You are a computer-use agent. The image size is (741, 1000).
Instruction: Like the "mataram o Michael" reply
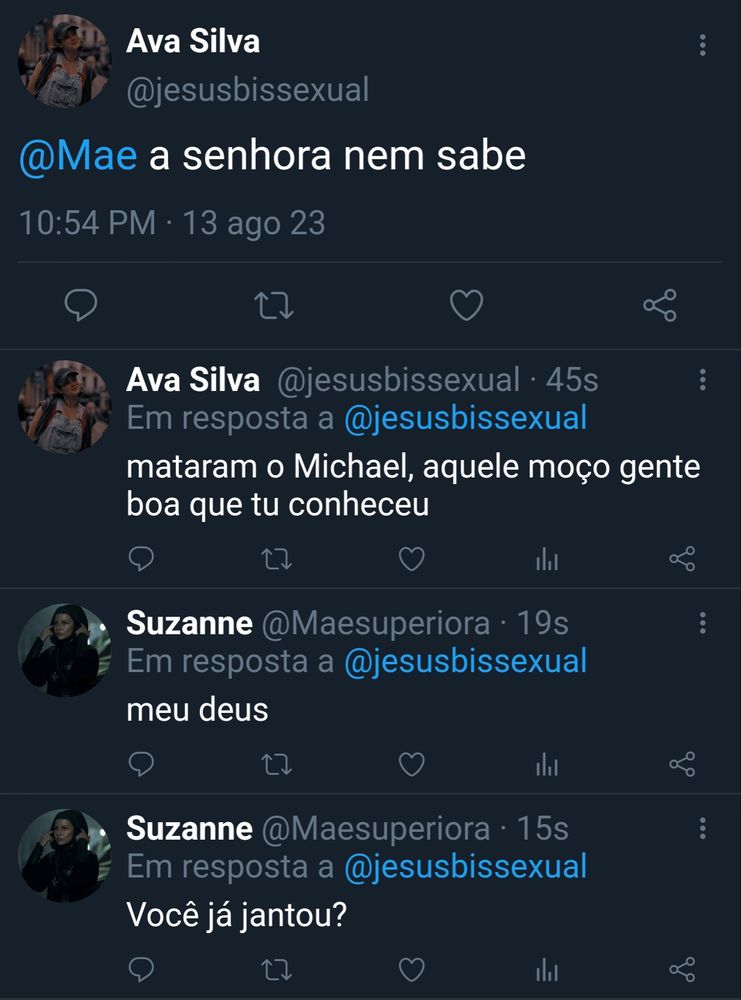coord(412,559)
